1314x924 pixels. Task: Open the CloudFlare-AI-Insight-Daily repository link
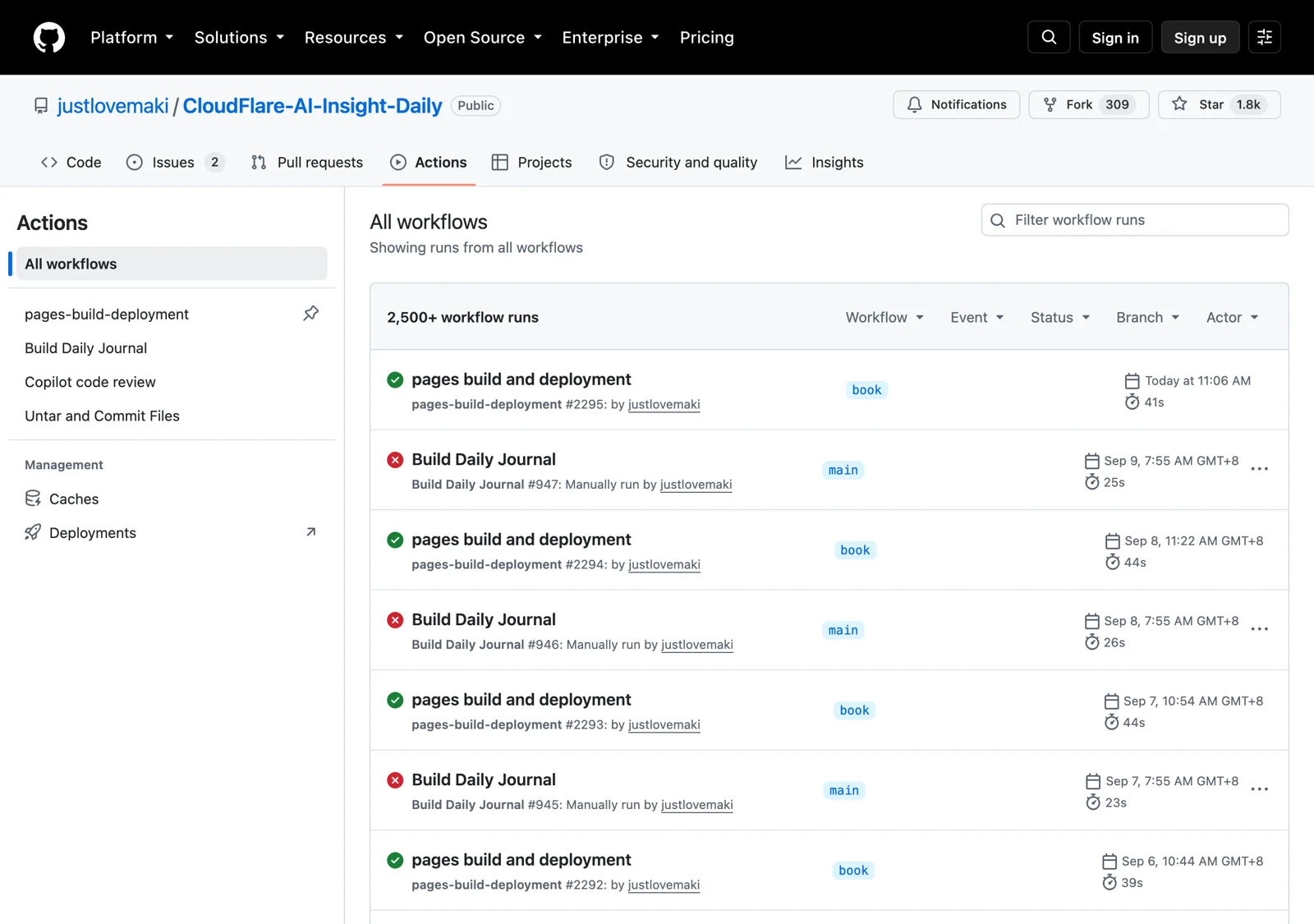pyautogui.click(x=312, y=106)
